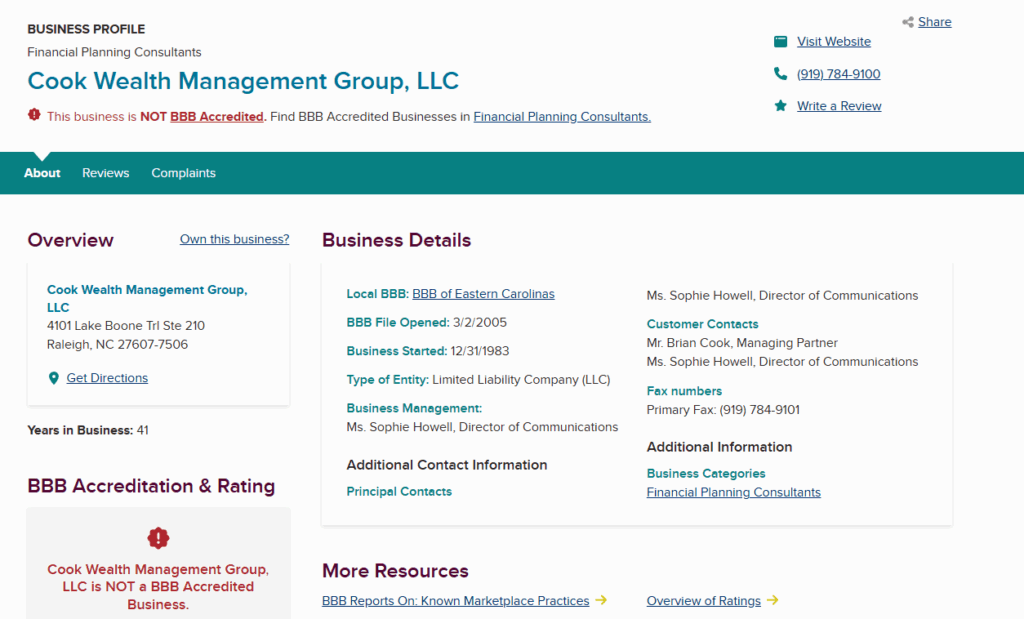Viewport: 1024px width, 619px height.
Task: Click business name in the Overview card
Action: tap(147, 298)
